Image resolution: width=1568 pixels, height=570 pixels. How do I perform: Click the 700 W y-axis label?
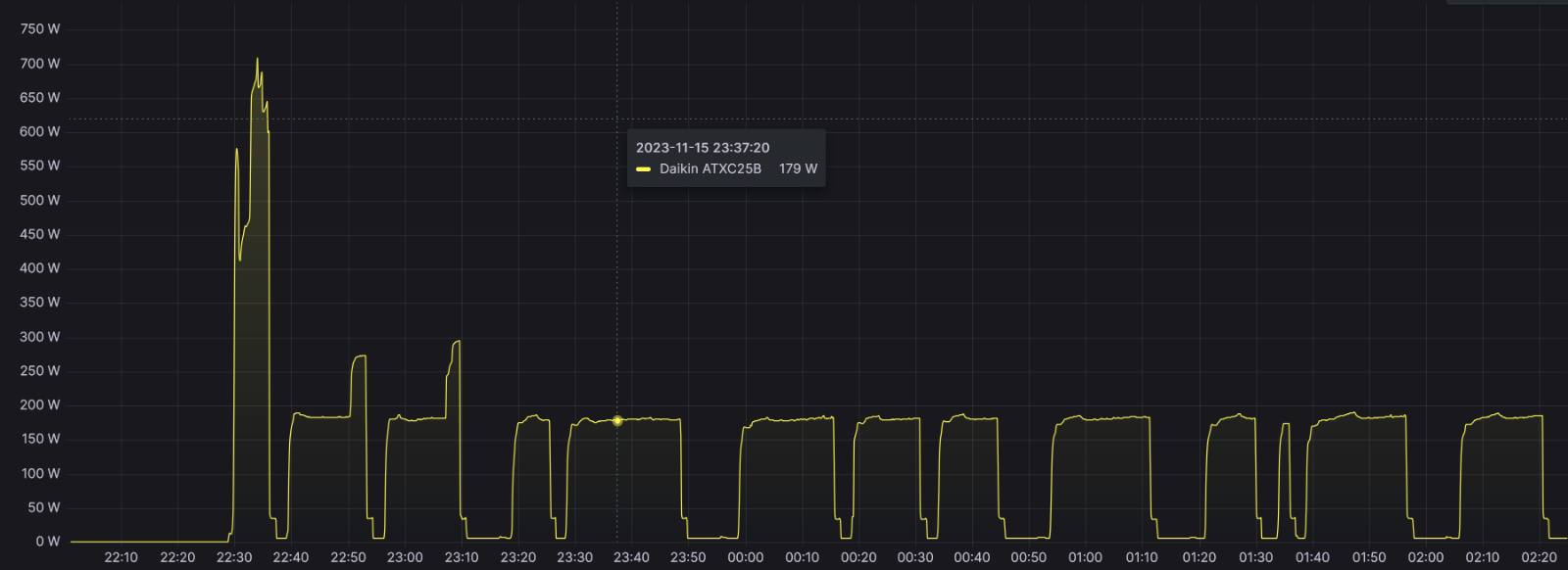pyautogui.click(x=40, y=64)
